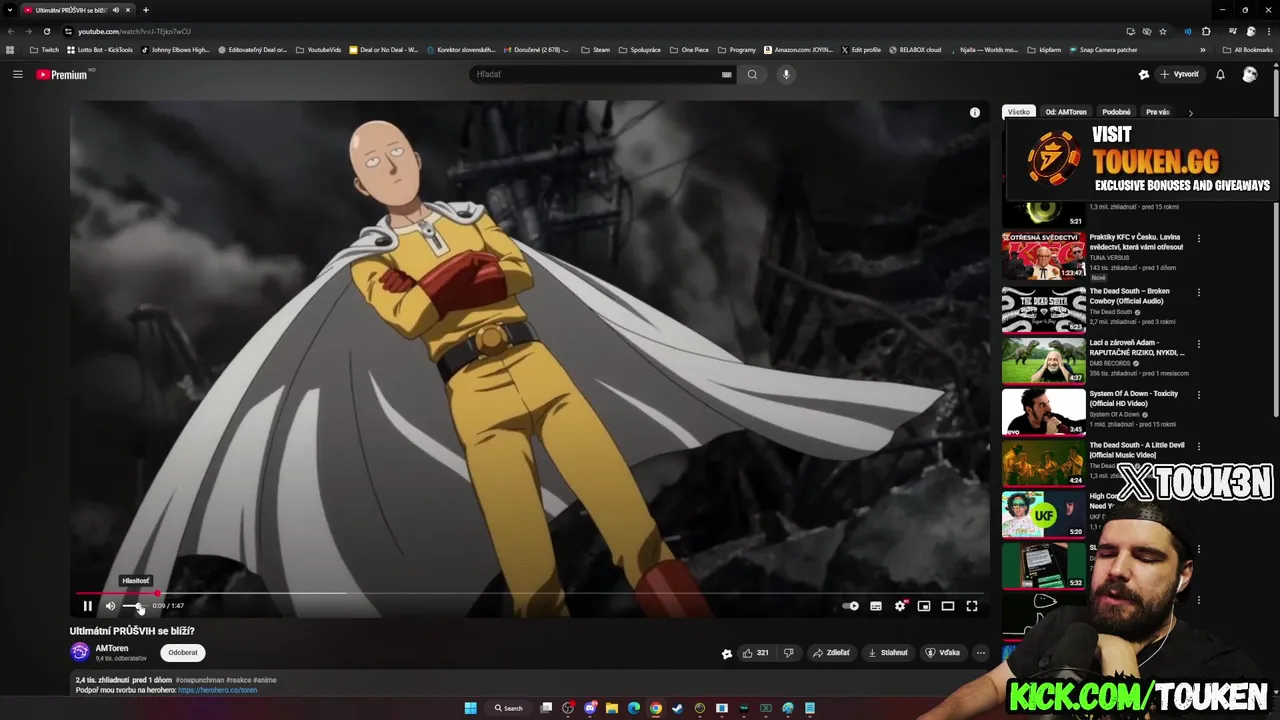Mute the tab using tab audio icon
Viewport: 1280px width, 720px height.
[x=115, y=10]
